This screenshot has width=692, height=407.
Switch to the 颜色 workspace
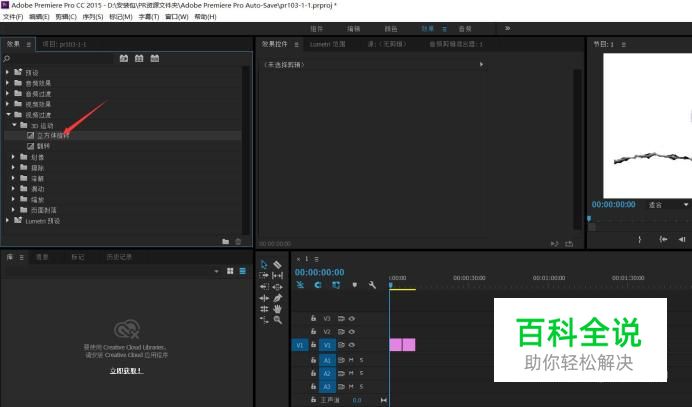click(391, 29)
